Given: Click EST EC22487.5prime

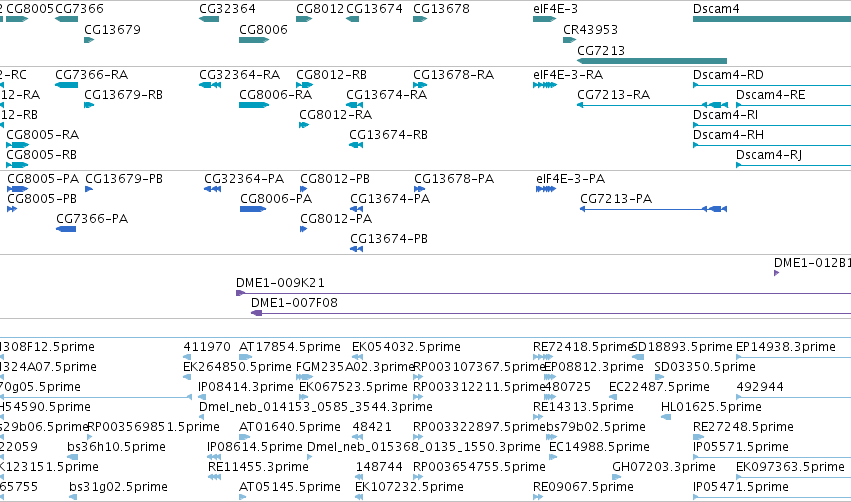Looking at the screenshot, I should [x=659, y=387].
